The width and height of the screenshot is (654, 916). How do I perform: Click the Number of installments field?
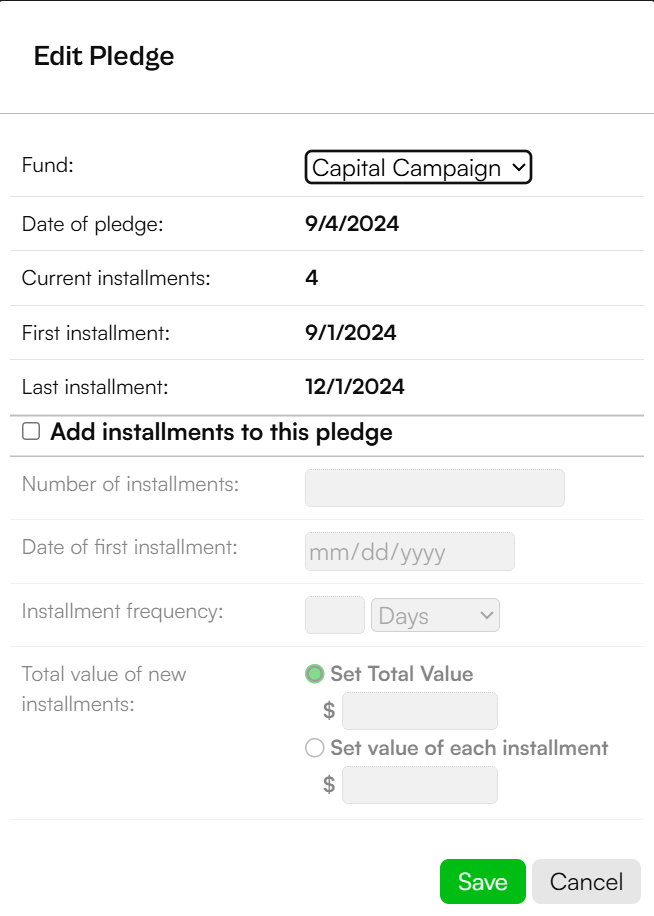(x=434, y=488)
